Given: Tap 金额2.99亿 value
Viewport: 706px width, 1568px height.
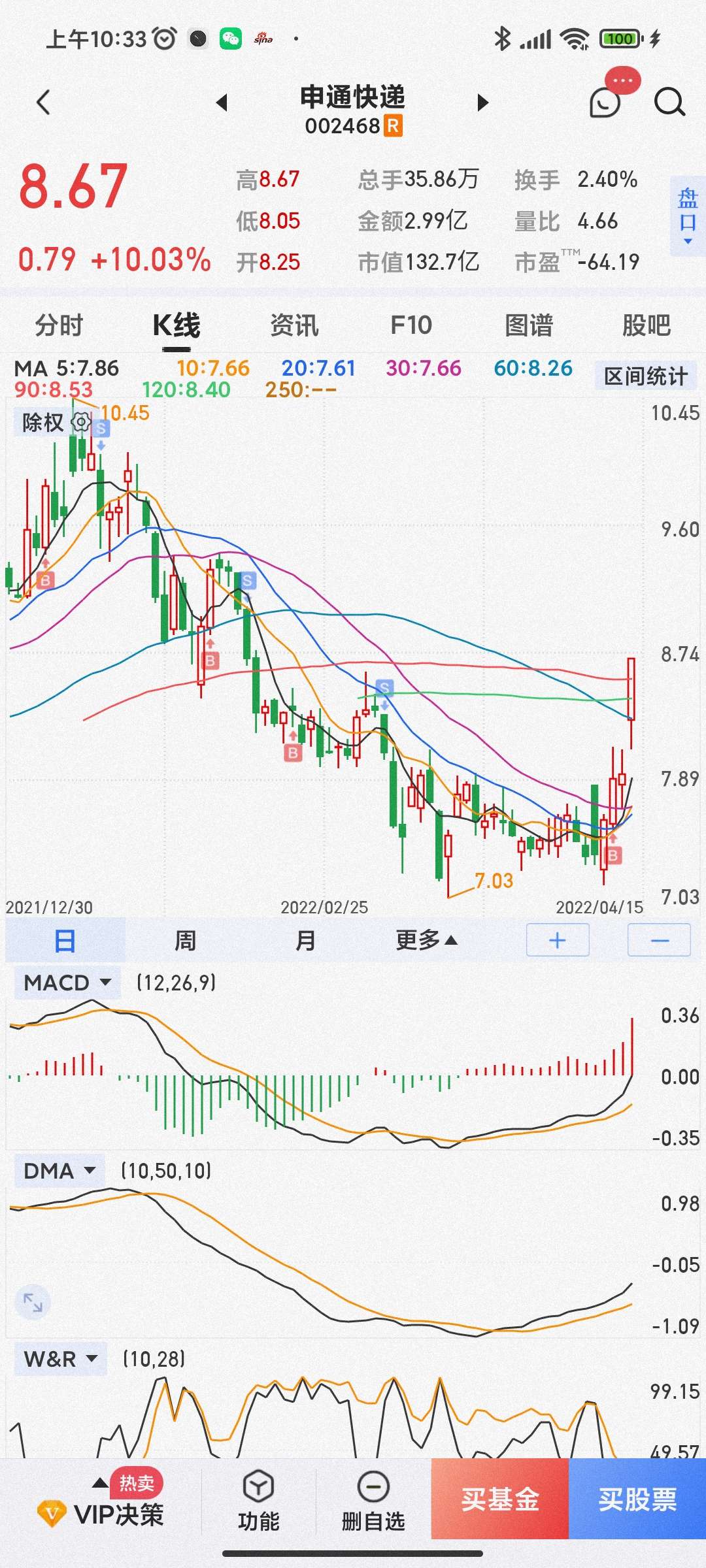Looking at the screenshot, I should click(x=412, y=221).
